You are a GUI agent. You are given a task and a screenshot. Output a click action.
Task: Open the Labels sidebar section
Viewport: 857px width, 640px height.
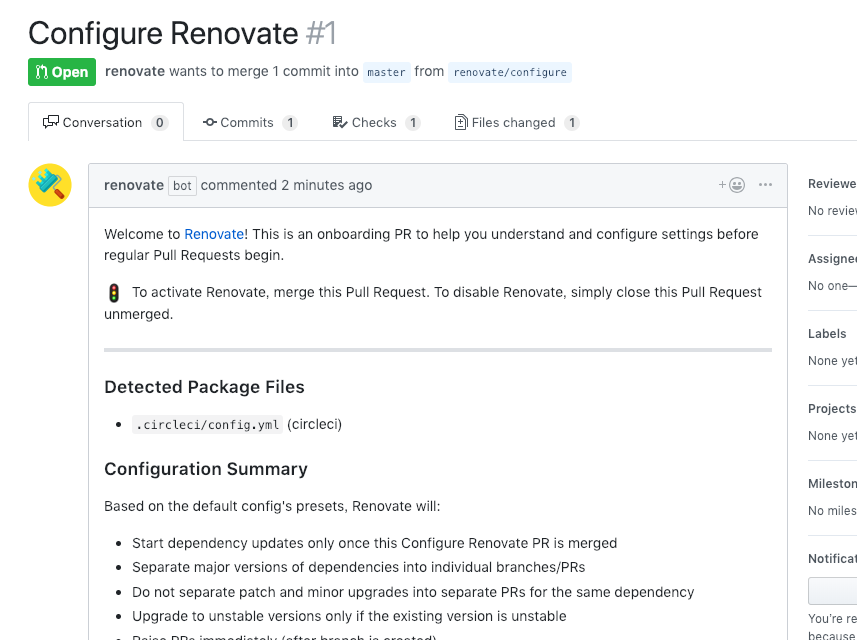827,333
